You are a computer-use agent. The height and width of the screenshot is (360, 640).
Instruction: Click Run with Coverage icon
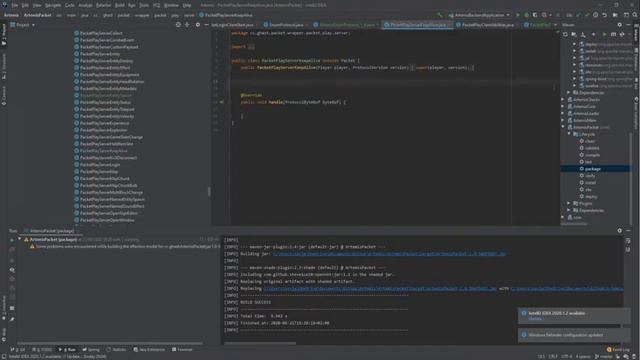pos(535,15)
